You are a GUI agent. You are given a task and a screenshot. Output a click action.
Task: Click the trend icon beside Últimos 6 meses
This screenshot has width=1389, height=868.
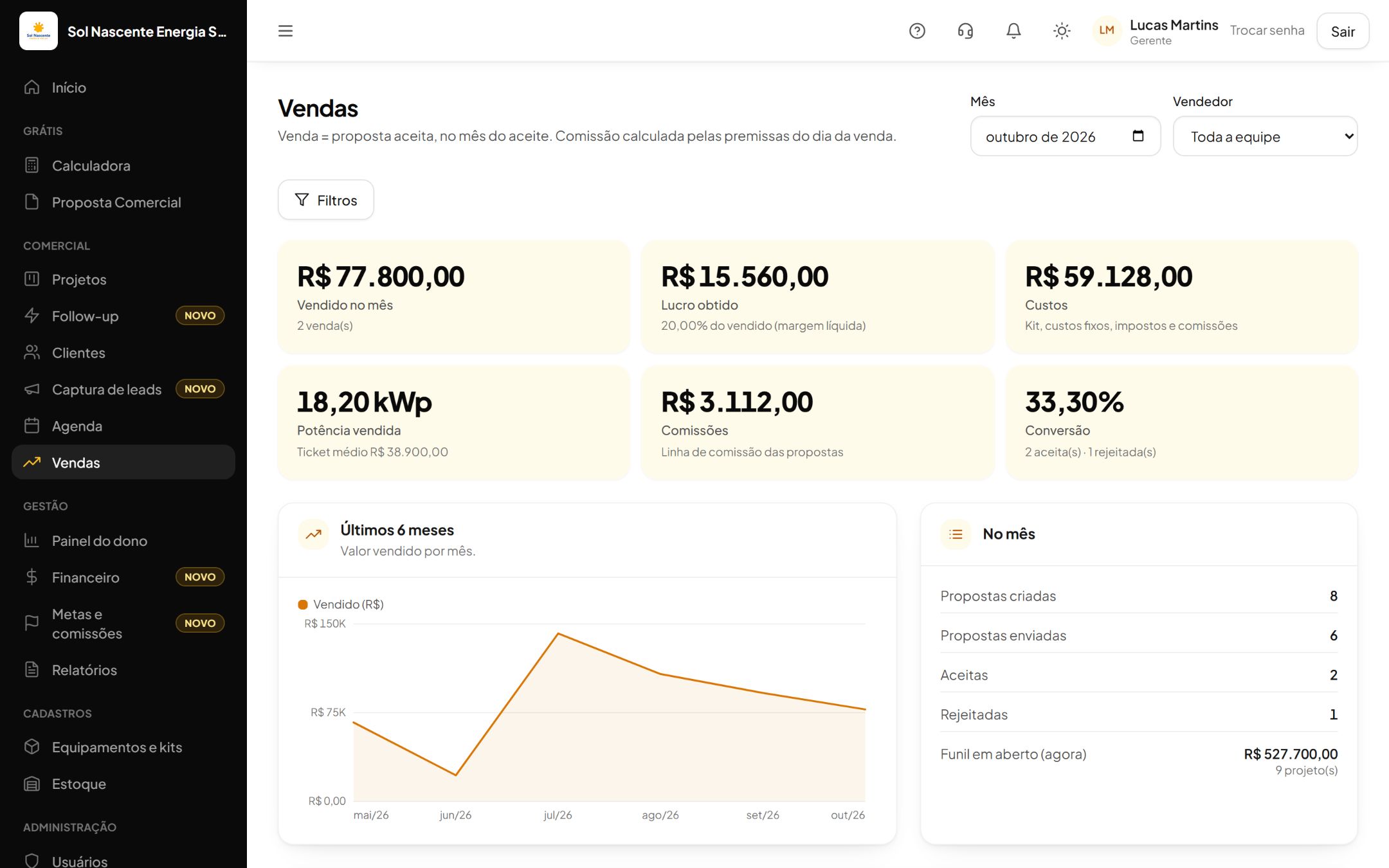(313, 535)
